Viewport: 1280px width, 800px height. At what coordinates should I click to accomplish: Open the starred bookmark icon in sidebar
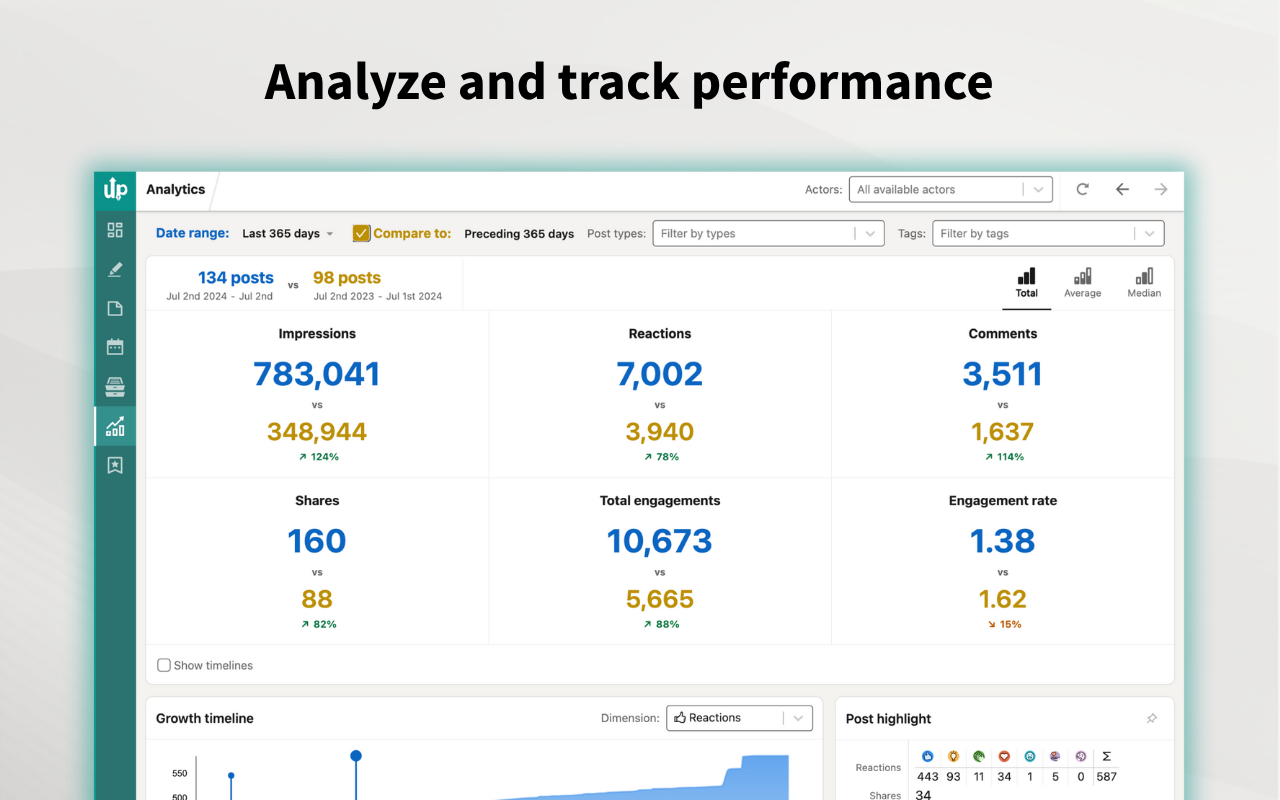115,465
